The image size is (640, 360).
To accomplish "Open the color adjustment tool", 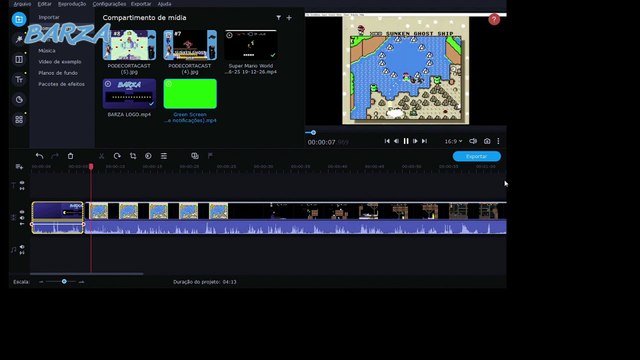I will click(148, 156).
